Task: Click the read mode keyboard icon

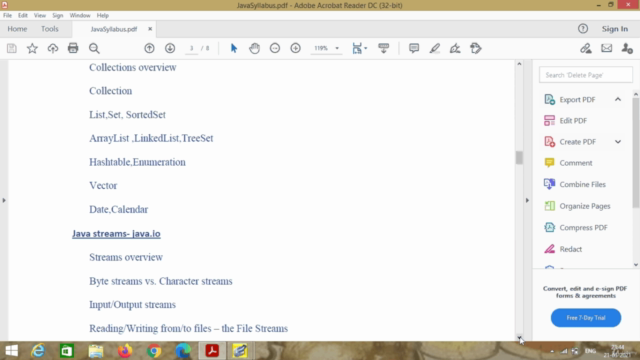Action: coord(384,48)
